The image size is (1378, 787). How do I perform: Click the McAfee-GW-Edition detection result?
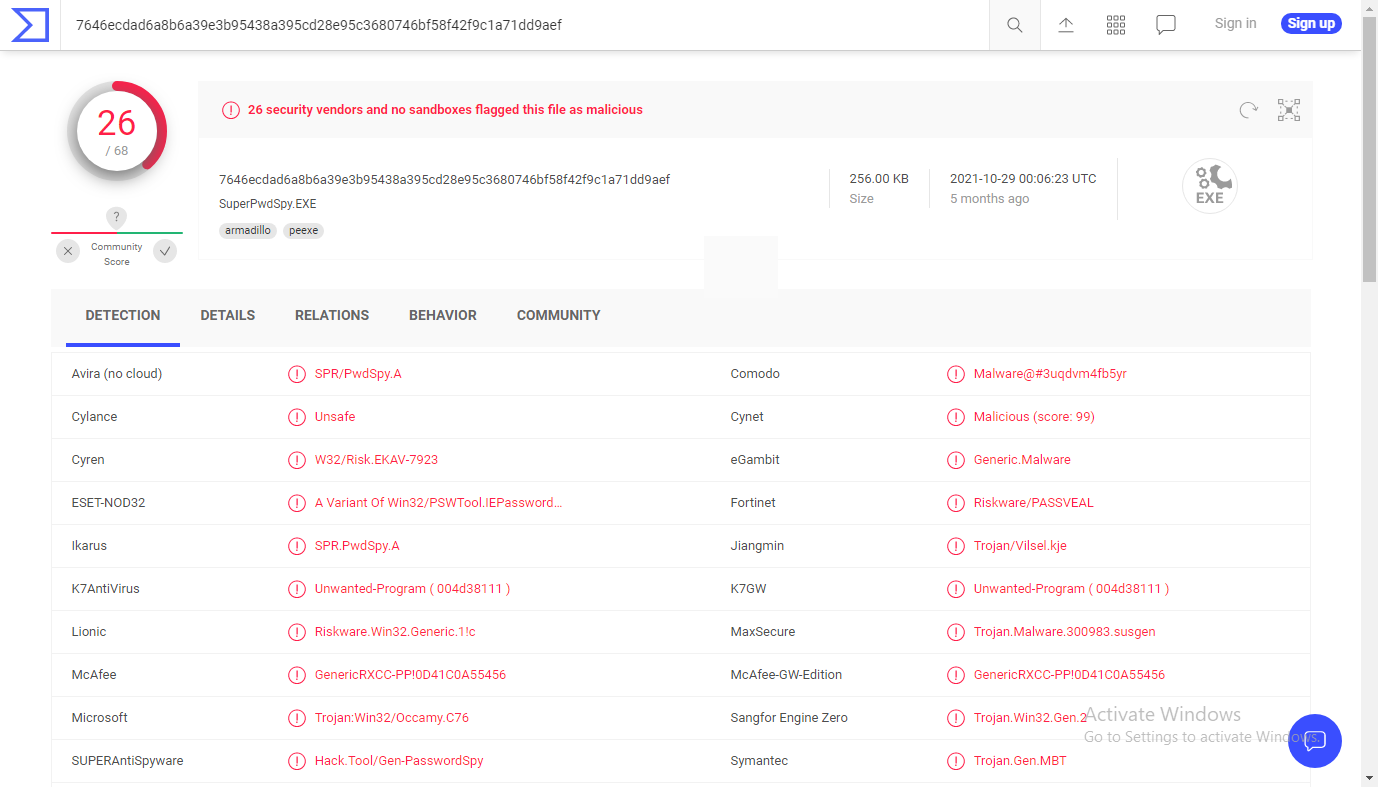[x=1069, y=675]
